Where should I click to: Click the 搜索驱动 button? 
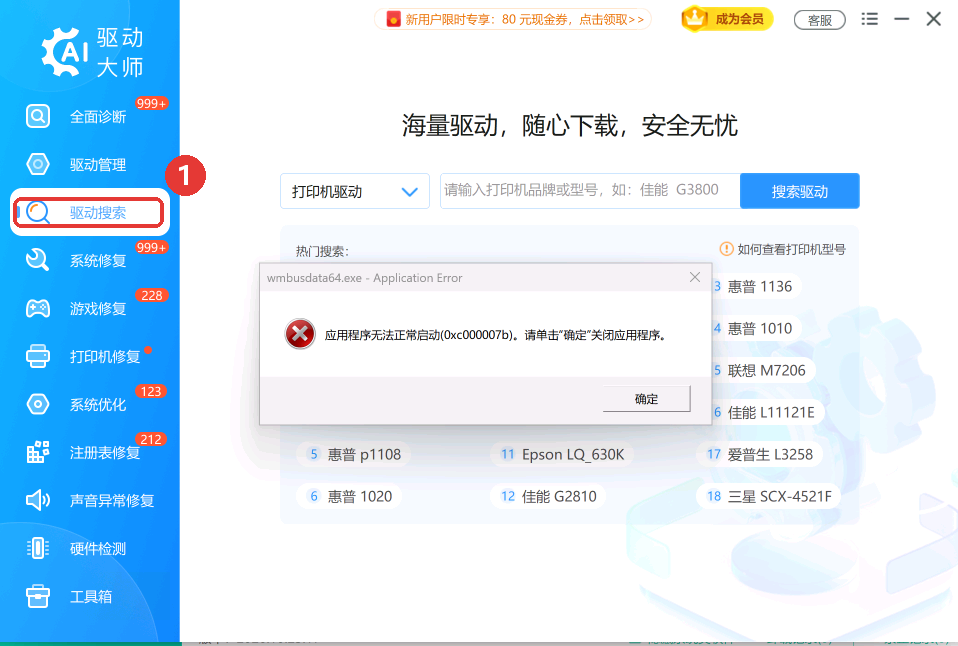(800, 191)
